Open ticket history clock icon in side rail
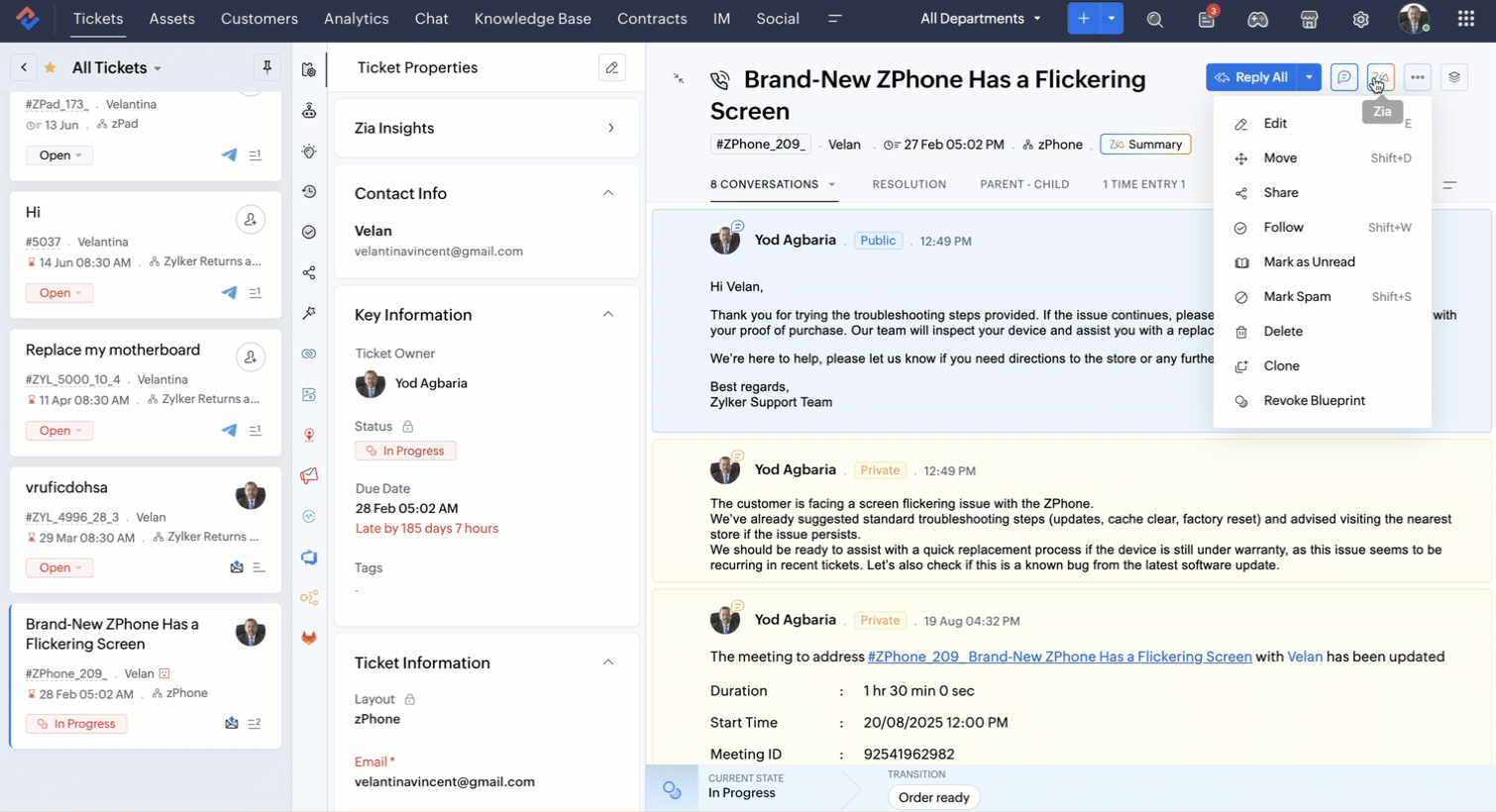This screenshot has width=1496, height=812. pos(309,192)
